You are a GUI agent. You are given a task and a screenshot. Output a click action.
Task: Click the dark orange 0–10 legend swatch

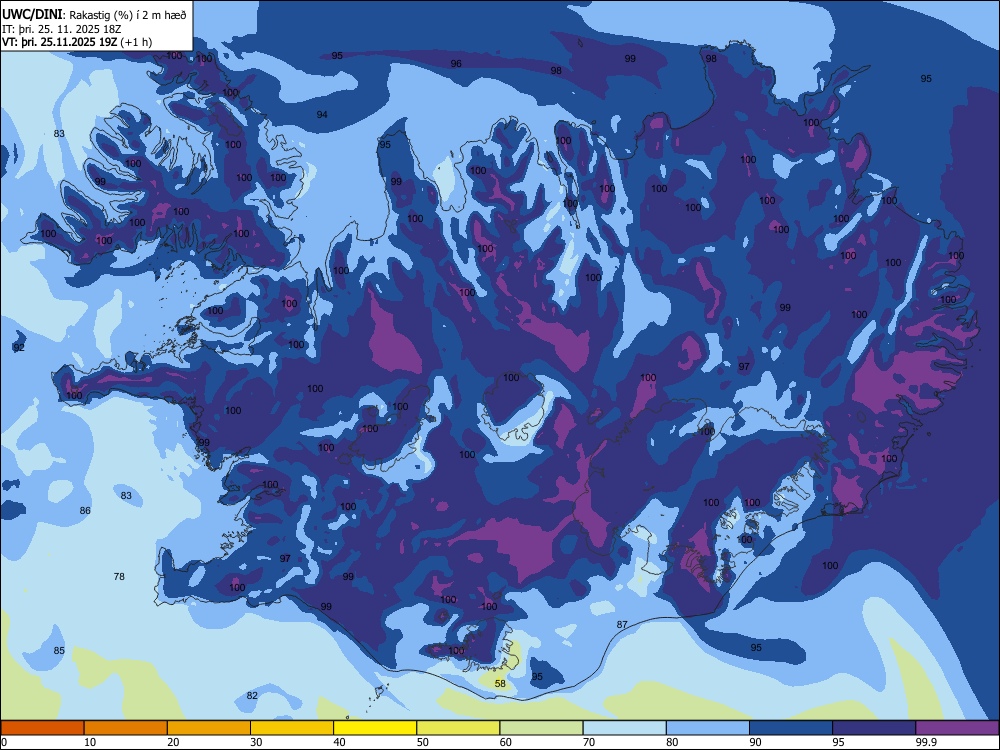42,728
